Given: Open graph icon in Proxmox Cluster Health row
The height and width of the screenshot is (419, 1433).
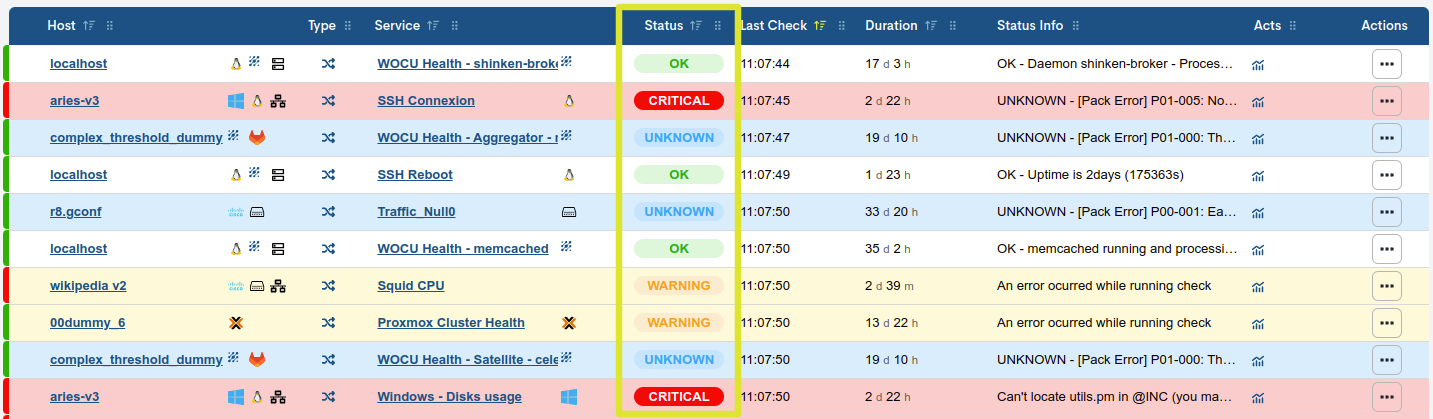Looking at the screenshot, I should (1258, 324).
